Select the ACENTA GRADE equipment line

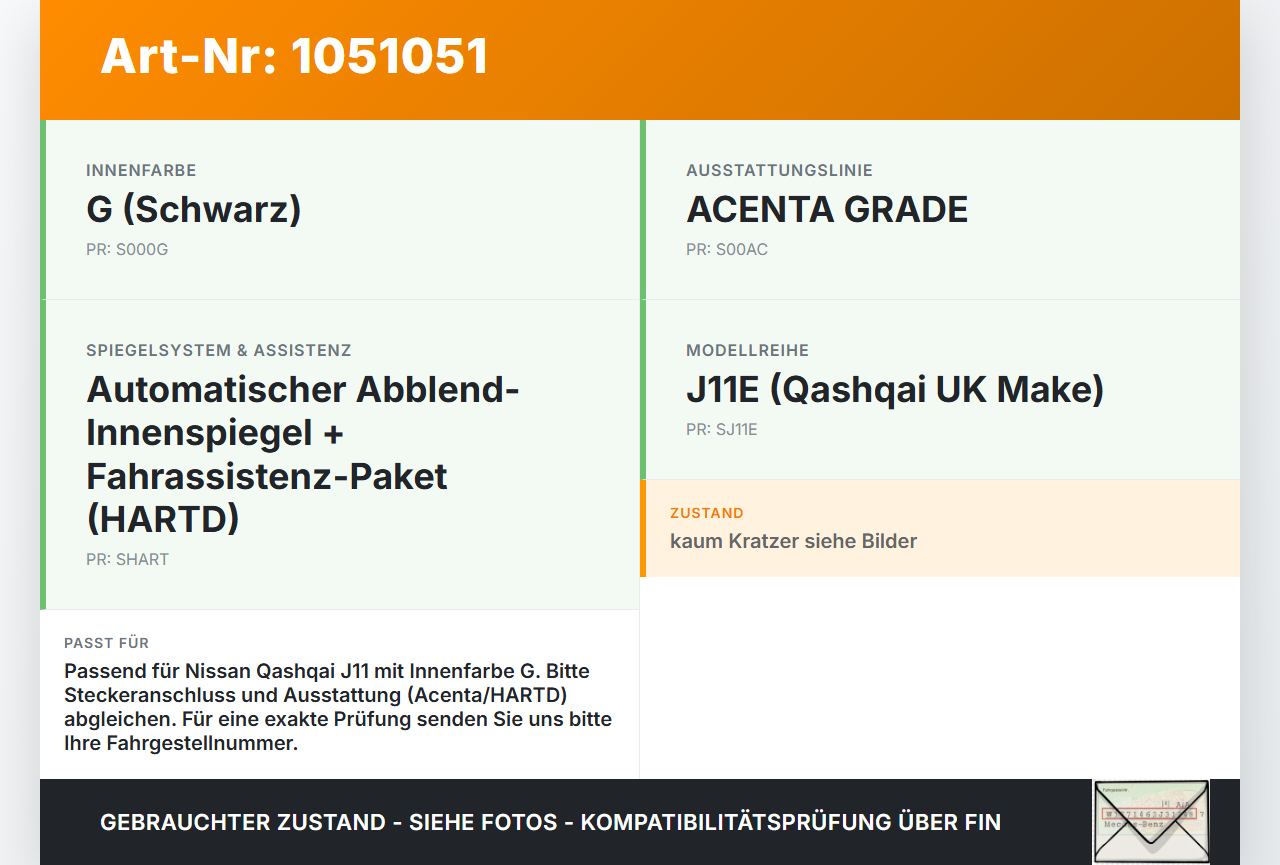click(x=827, y=210)
